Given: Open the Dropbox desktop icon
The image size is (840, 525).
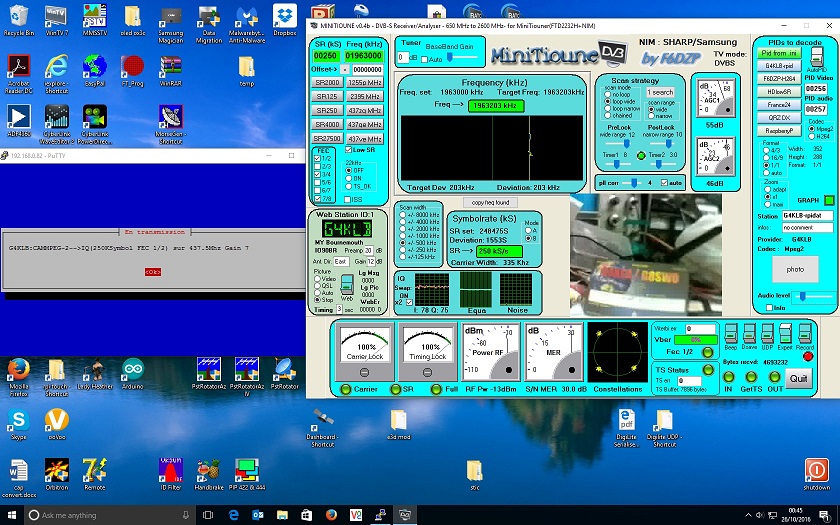Looking at the screenshot, I should 285,20.
